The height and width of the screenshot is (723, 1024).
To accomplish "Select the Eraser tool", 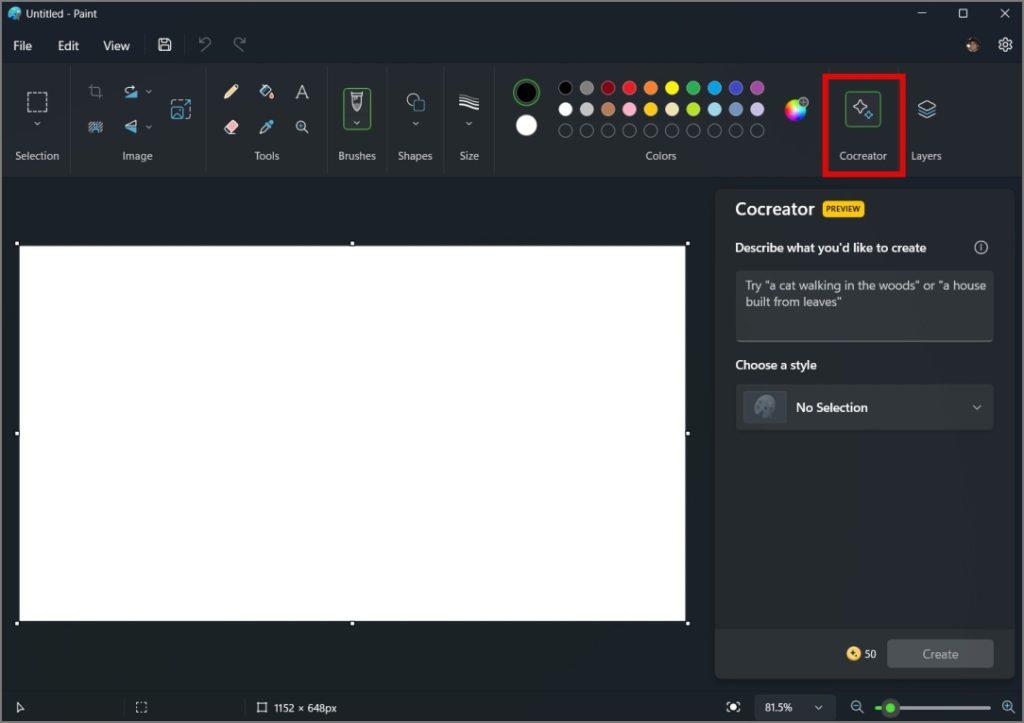I will click(231, 127).
